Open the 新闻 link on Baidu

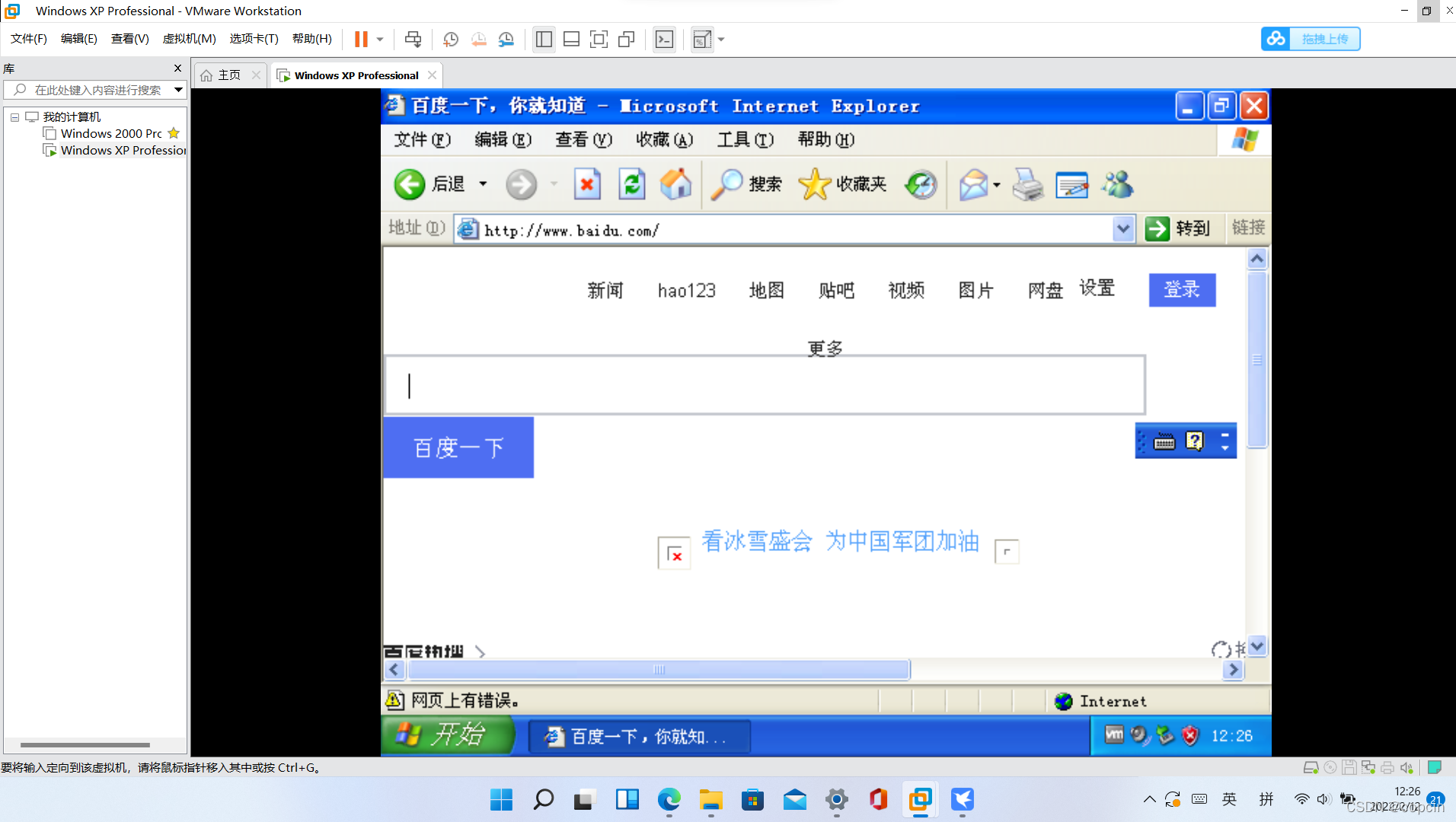(605, 290)
